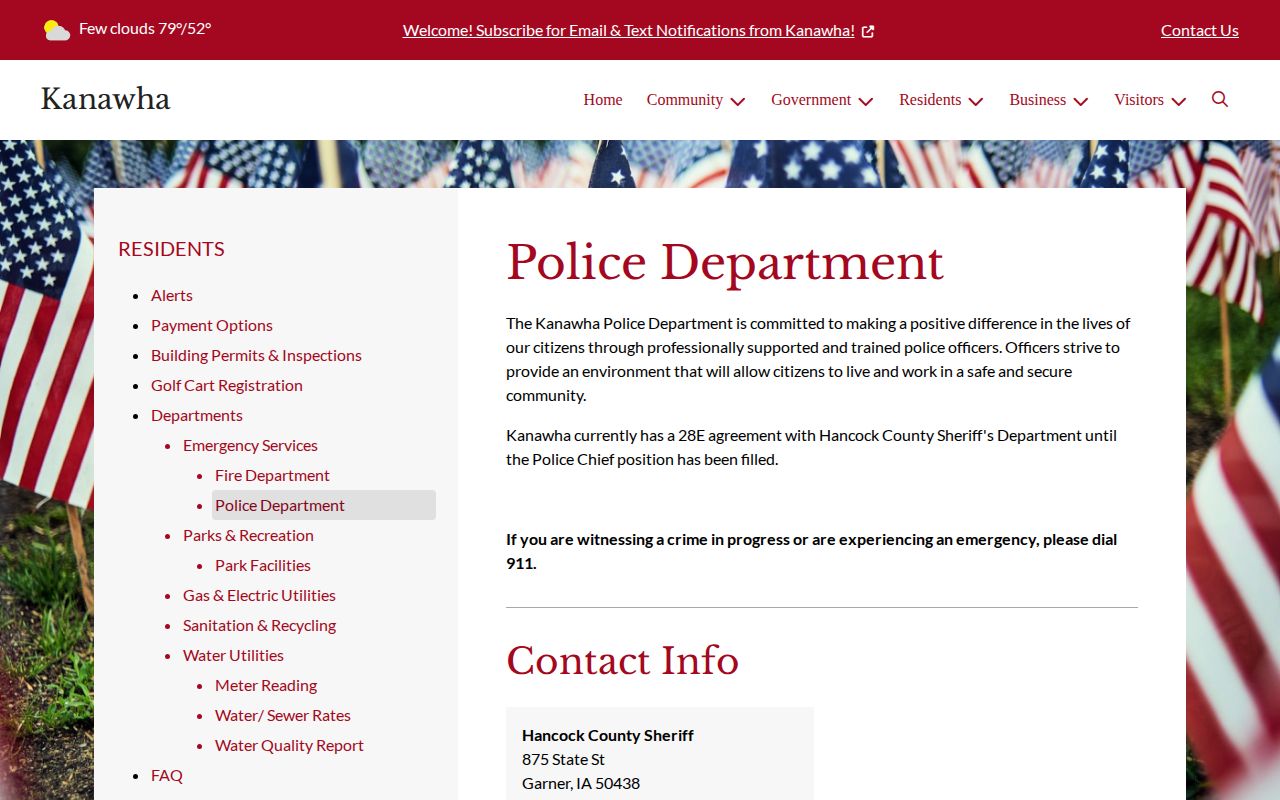Click the Residents menu label

pyautogui.click(x=930, y=100)
